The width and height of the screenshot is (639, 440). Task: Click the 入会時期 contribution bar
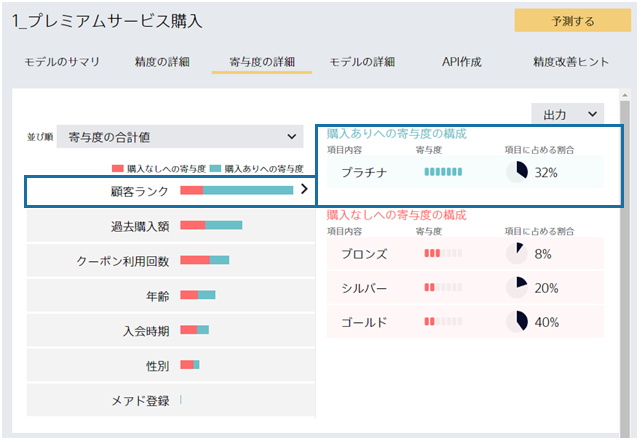click(194, 330)
